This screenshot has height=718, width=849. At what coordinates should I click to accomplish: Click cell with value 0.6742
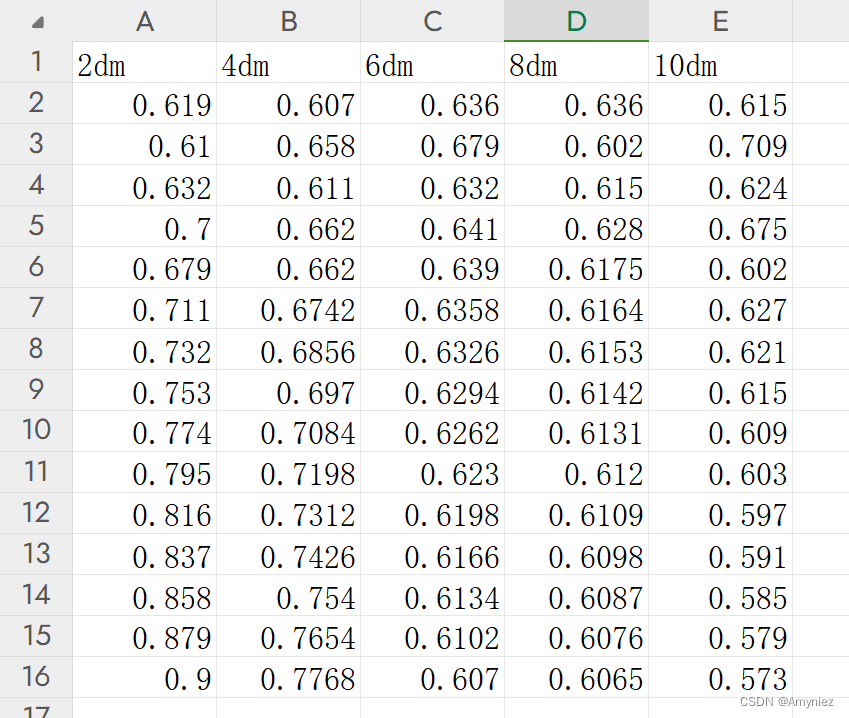click(288, 308)
